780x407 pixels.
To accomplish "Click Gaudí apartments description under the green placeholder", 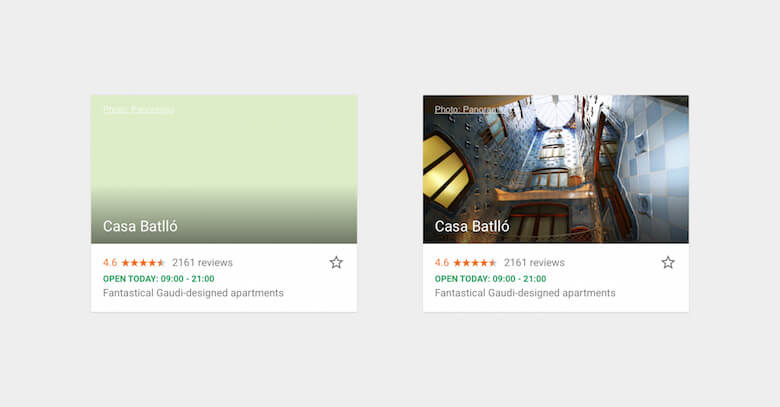I will point(193,293).
